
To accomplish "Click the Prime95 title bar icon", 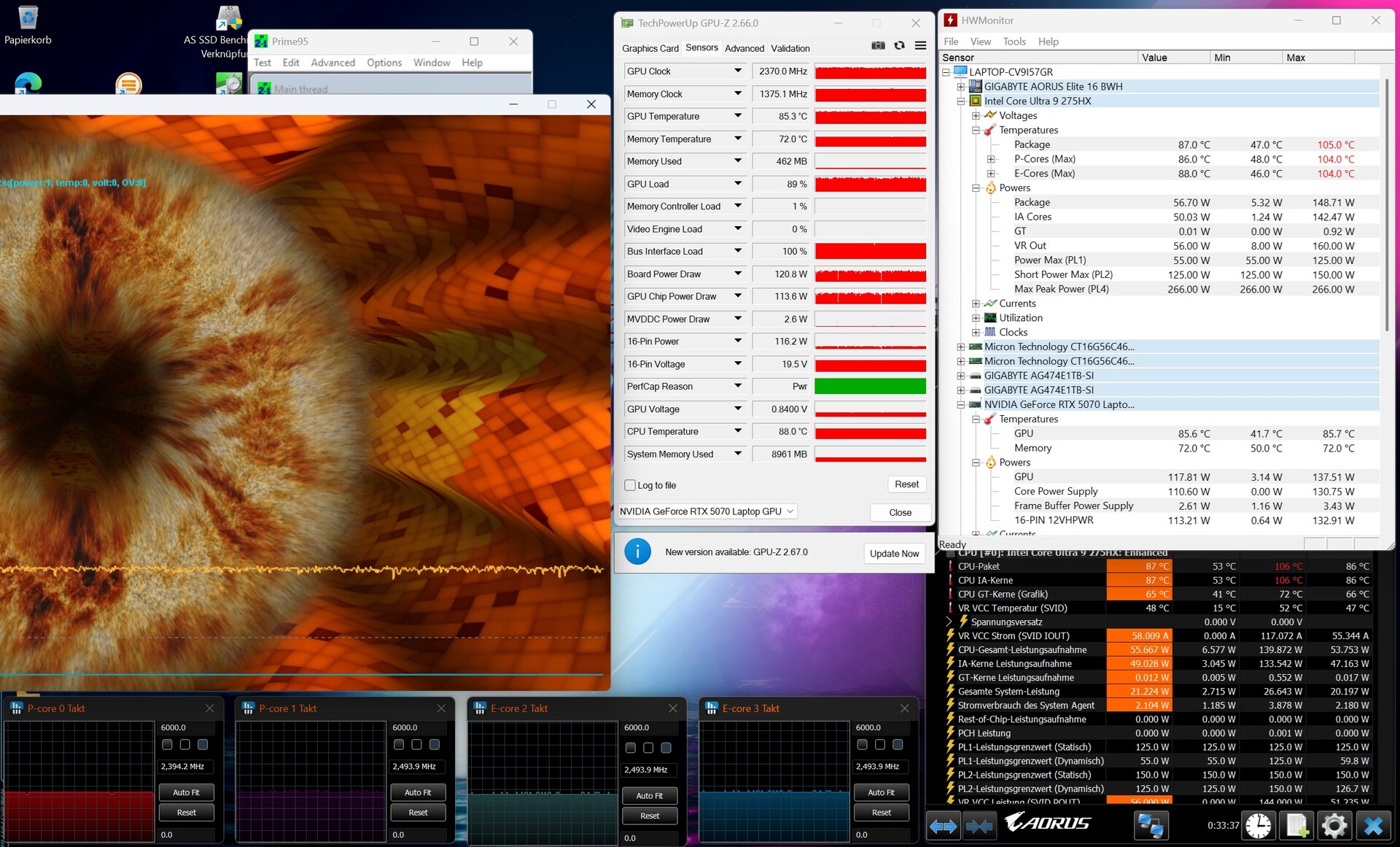I will (x=261, y=42).
